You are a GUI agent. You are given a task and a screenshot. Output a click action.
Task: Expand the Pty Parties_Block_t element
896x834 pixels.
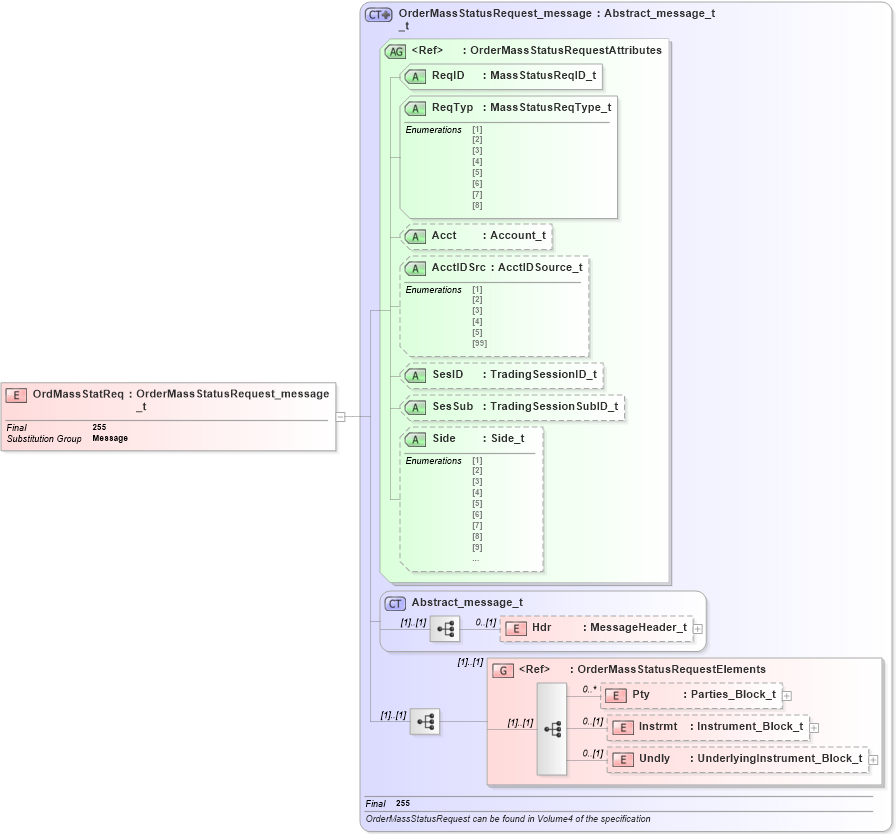click(786, 694)
